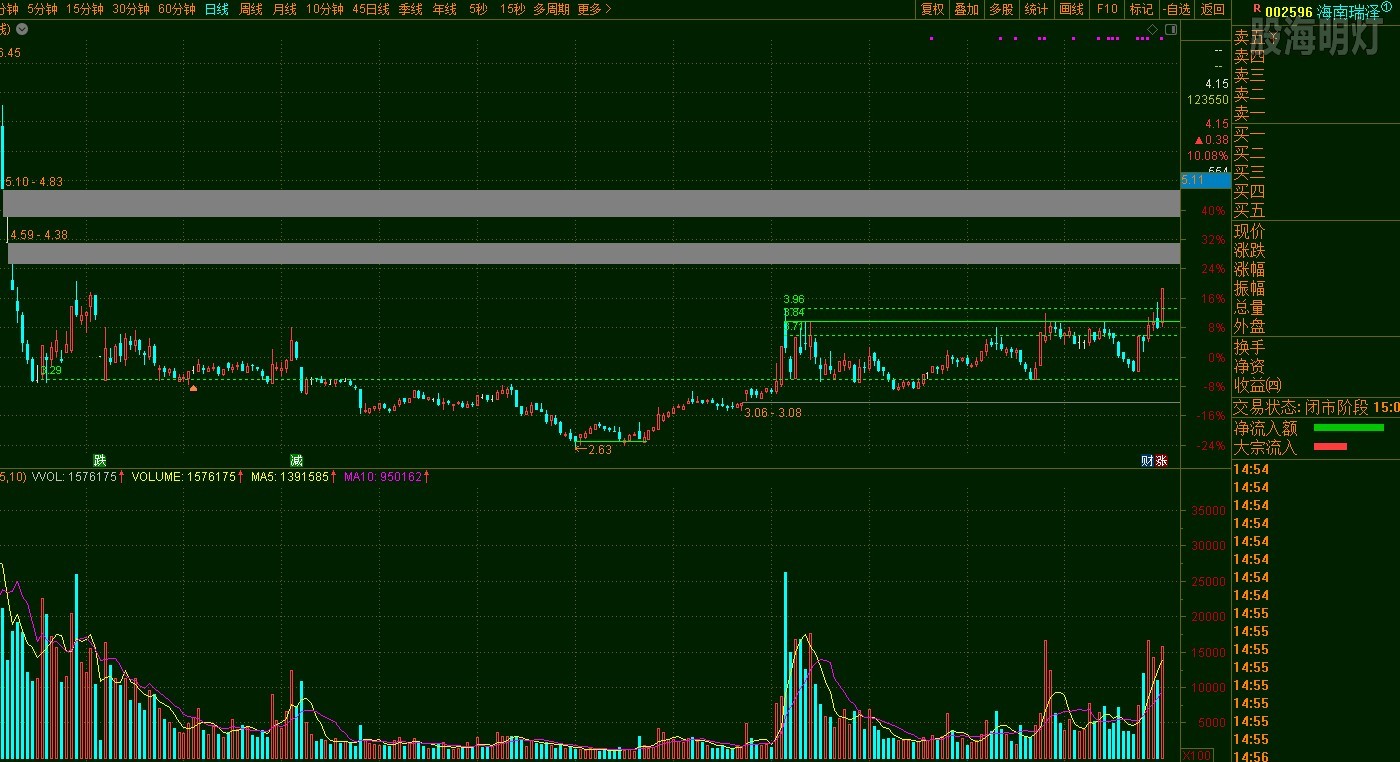The width and height of the screenshot is (1400, 762).
Task: Click the red 大宗流入 bar
Action: 1330,447
